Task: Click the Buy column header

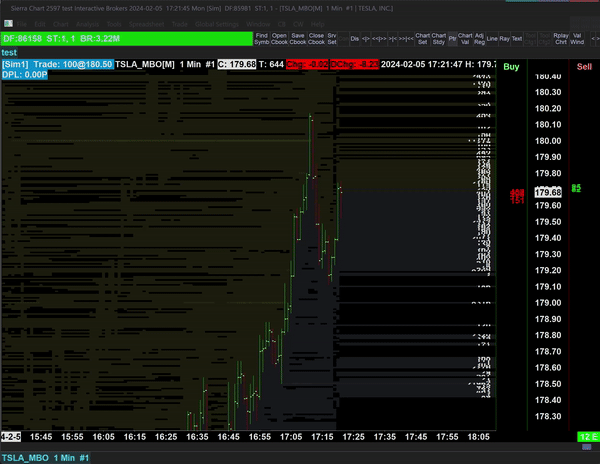Action: tap(511, 67)
